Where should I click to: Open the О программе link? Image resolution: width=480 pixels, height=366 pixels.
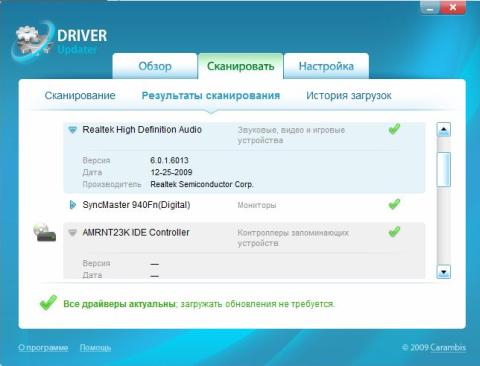tap(43, 348)
